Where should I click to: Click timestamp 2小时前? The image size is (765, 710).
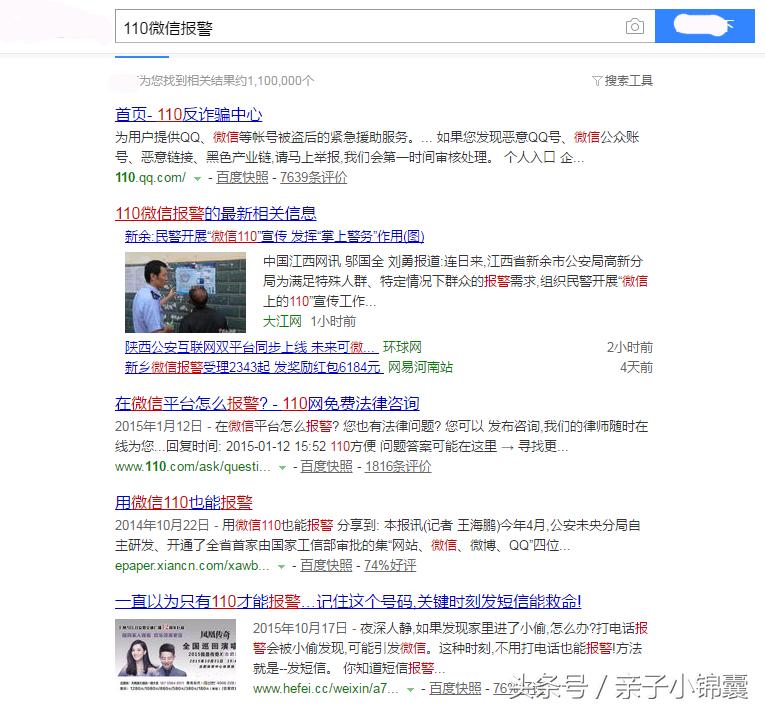coord(629,347)
